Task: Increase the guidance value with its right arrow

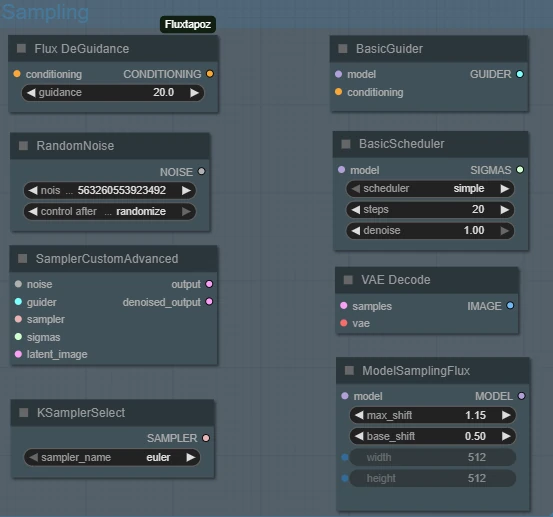Action: 194,93
